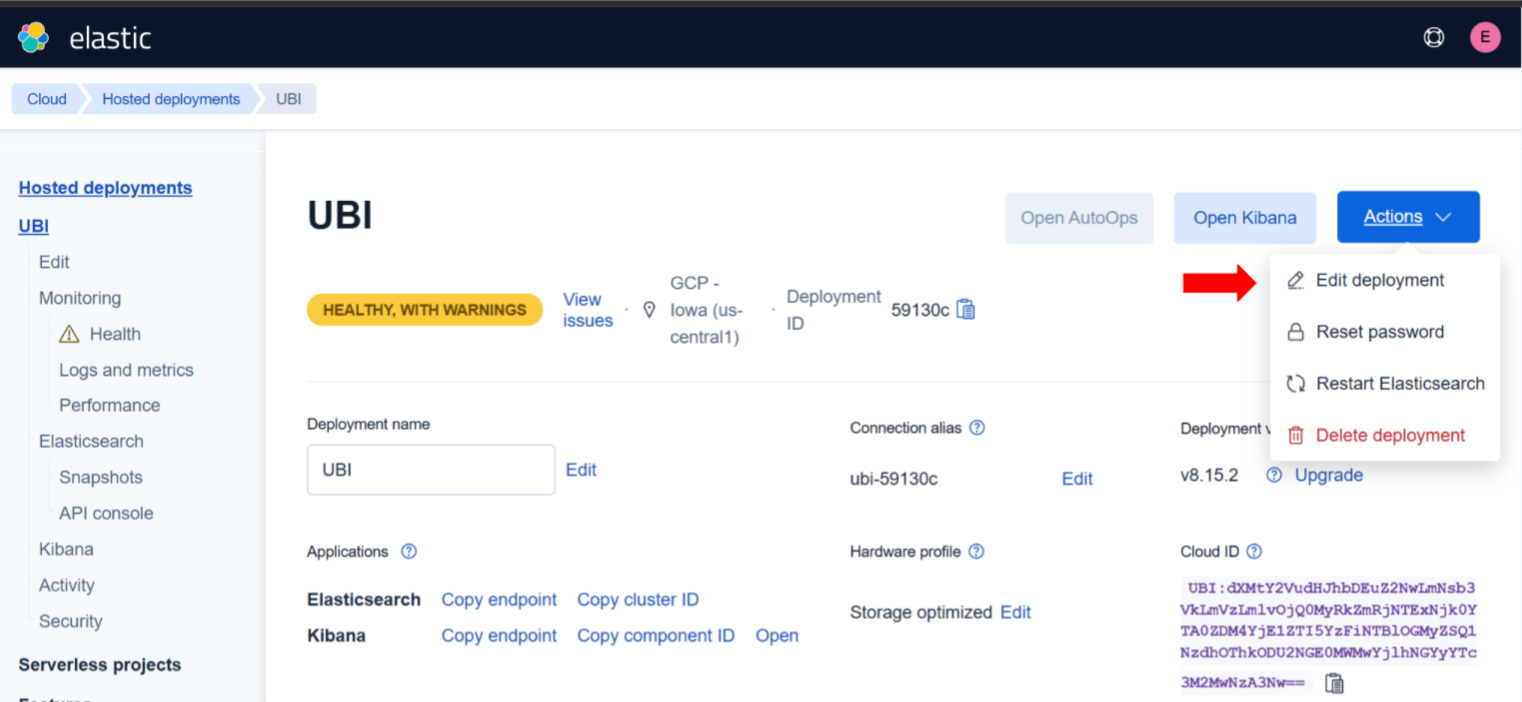This screenshot has width=1522, height=702.
Task: Open Kibana in the sidebar
Action: click(66, 549)
